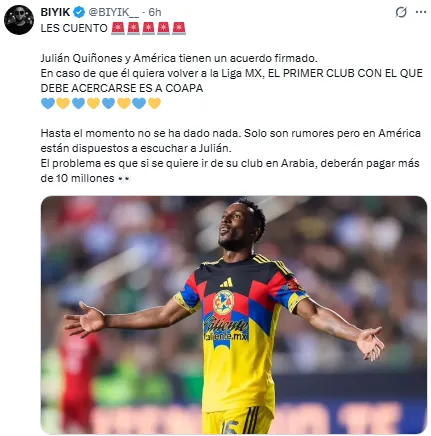The image size is (431, 436).
Task: Click the 'Julián Quiñones y América' sentence
Action: tap(179, 58)
